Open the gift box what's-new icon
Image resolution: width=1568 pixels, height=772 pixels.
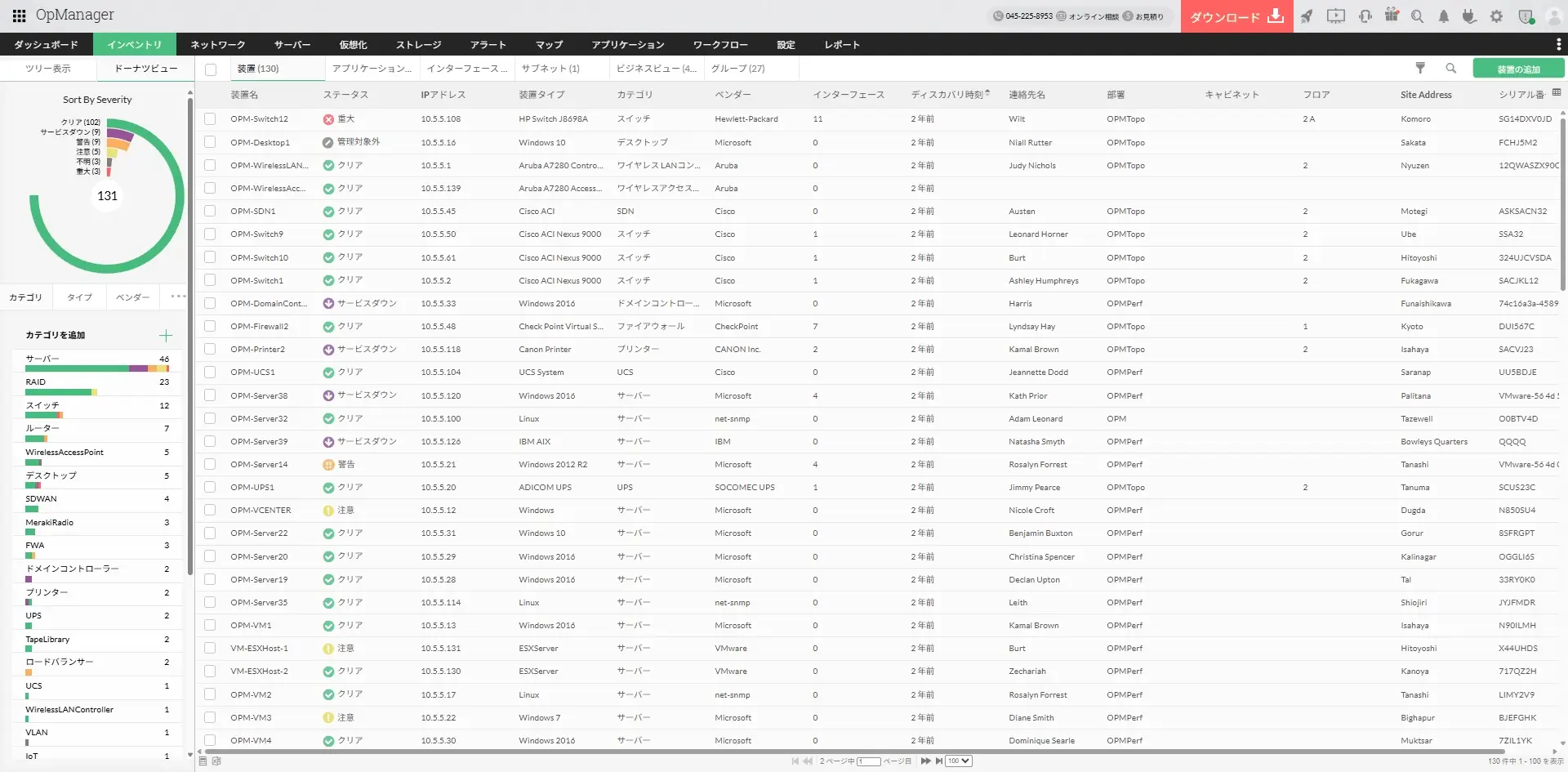click(x=1392, y=16)
